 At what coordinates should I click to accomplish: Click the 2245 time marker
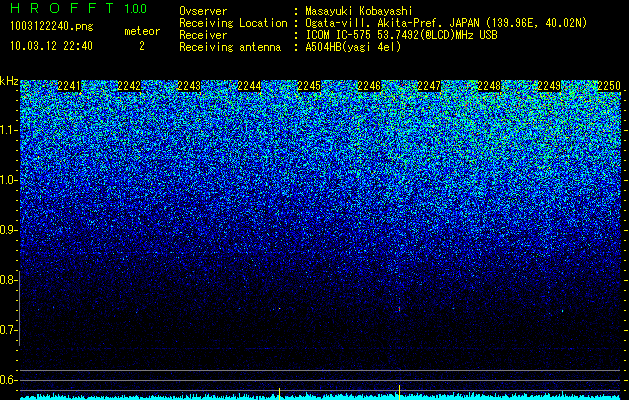309,86
